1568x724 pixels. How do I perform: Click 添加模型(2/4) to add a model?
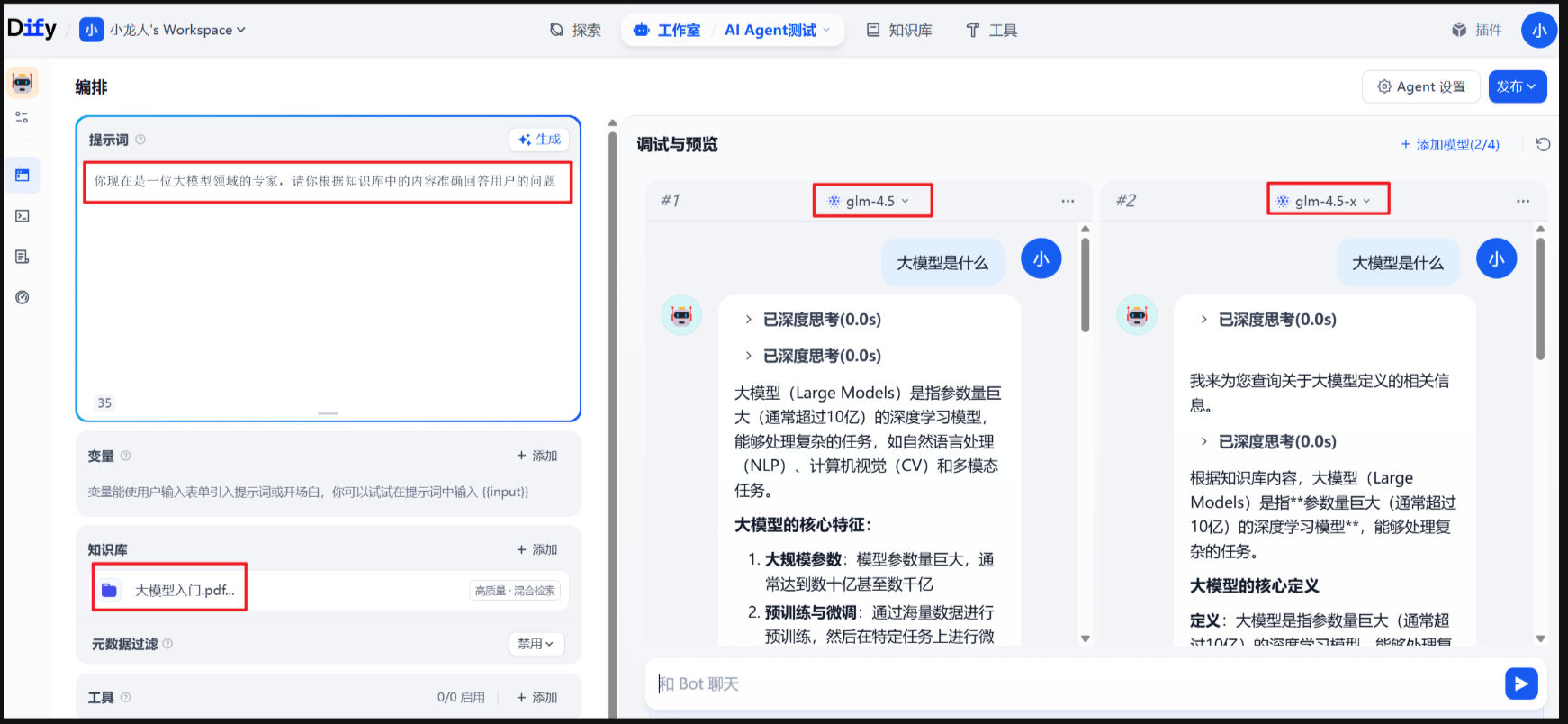point(1450,144)
